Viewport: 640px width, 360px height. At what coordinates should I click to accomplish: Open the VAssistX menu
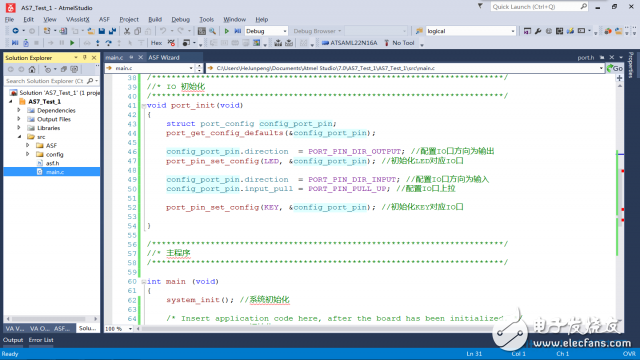click(x=78, y=19)
